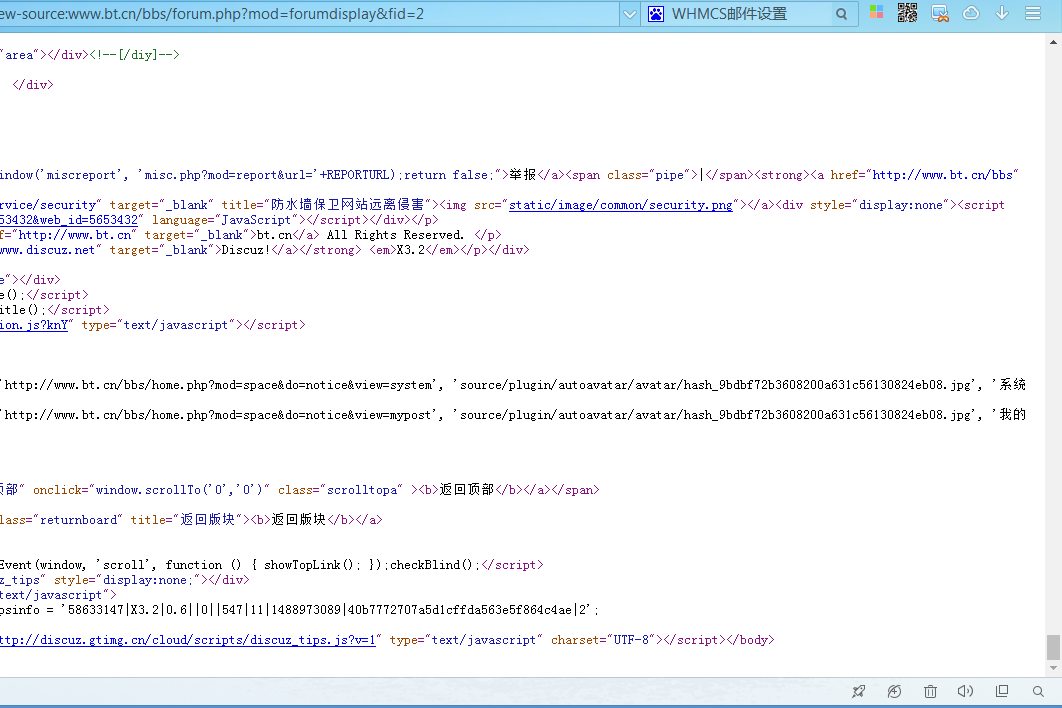The height and width of the screenshot is (708, 1062).
Task: Click the text Discuz! in the source
Action: coord(247,250)
